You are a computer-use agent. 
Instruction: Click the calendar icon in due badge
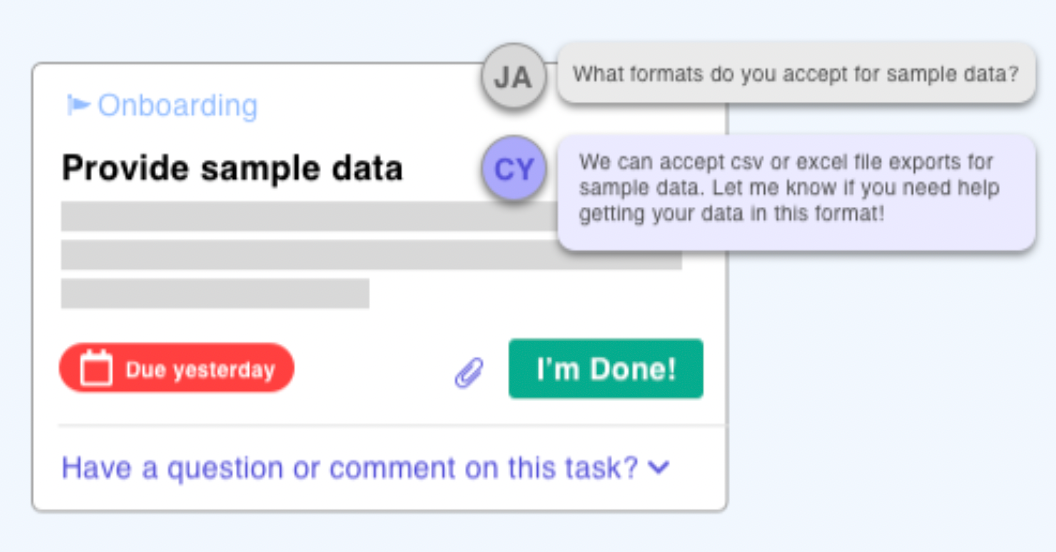(x=96, y=368)
